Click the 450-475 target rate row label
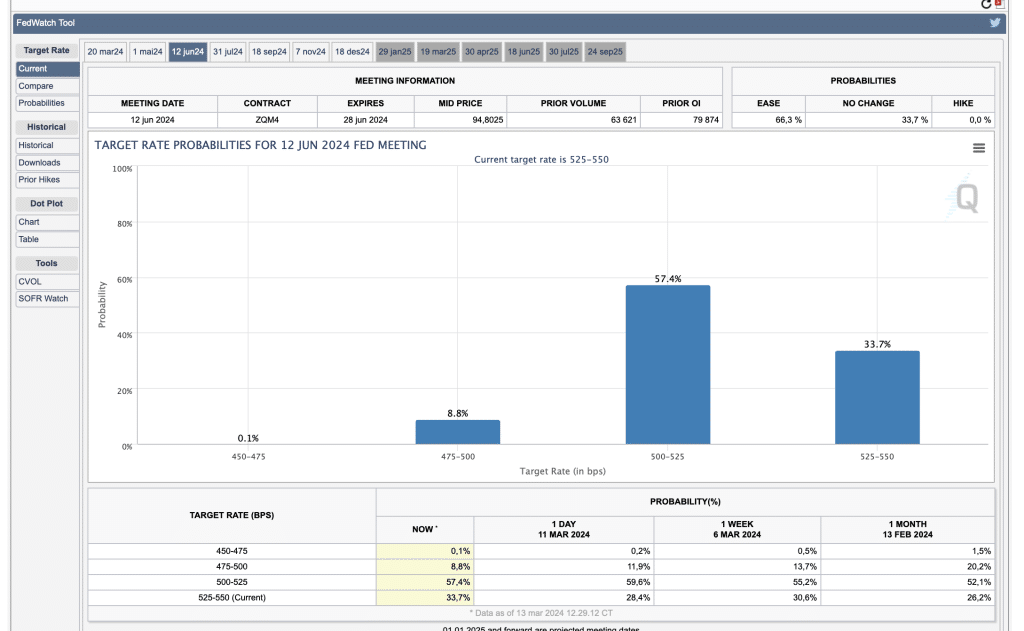Image resolution: width=1024 pixels, height=631 pixels. click(x=232, y=551)
